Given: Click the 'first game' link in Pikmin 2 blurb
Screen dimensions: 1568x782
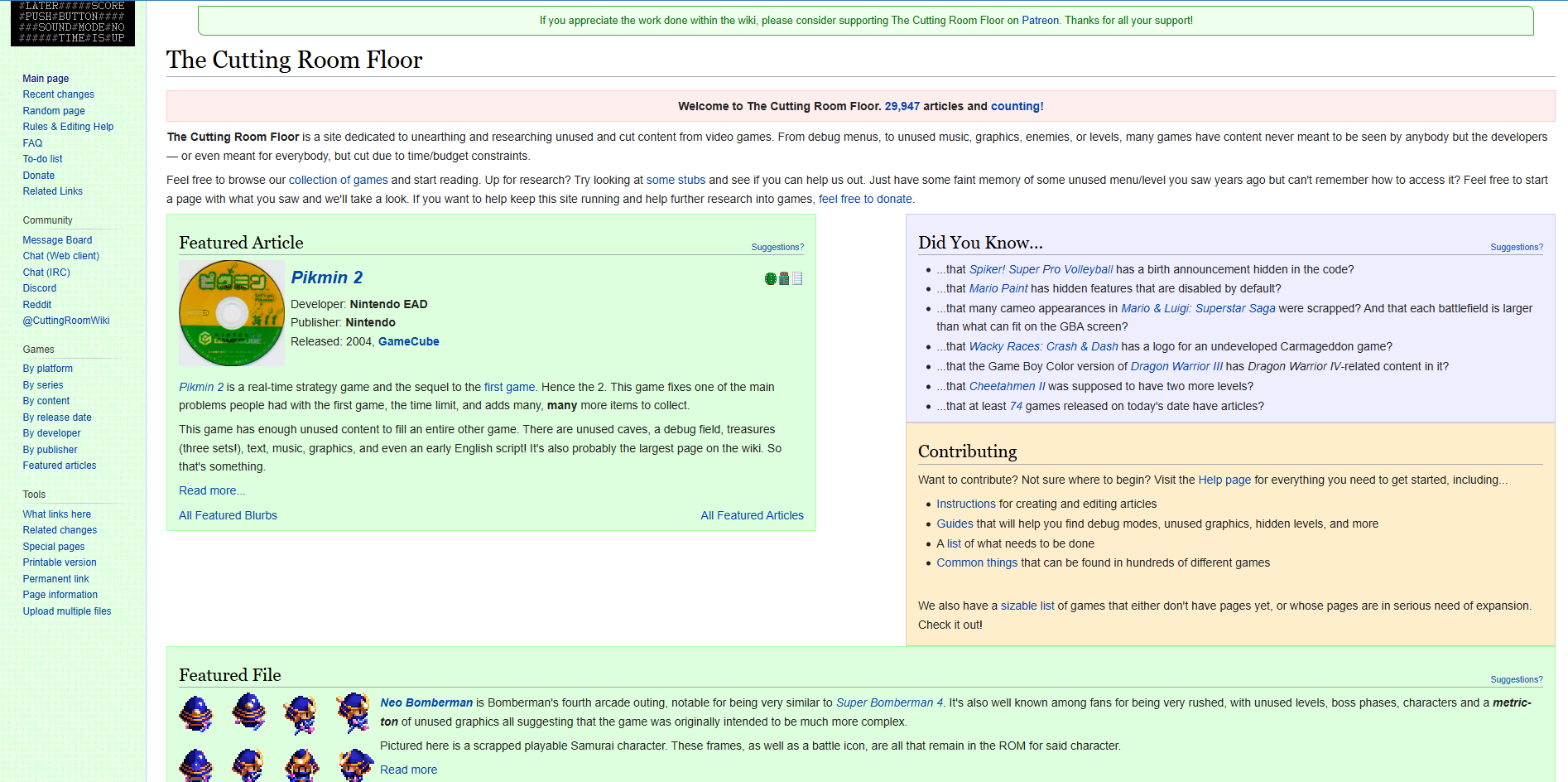Looking at the screenshot, I should click(509, 387).
